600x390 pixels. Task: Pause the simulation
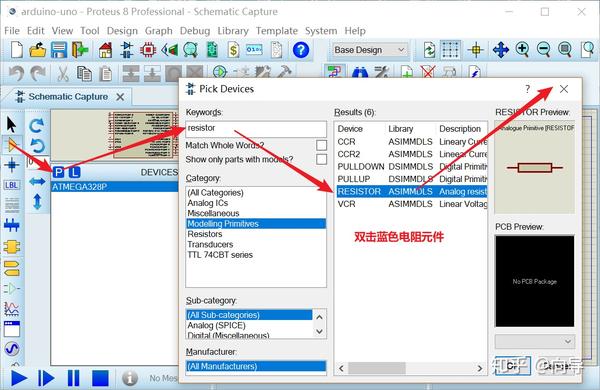(x=73, y=378)
